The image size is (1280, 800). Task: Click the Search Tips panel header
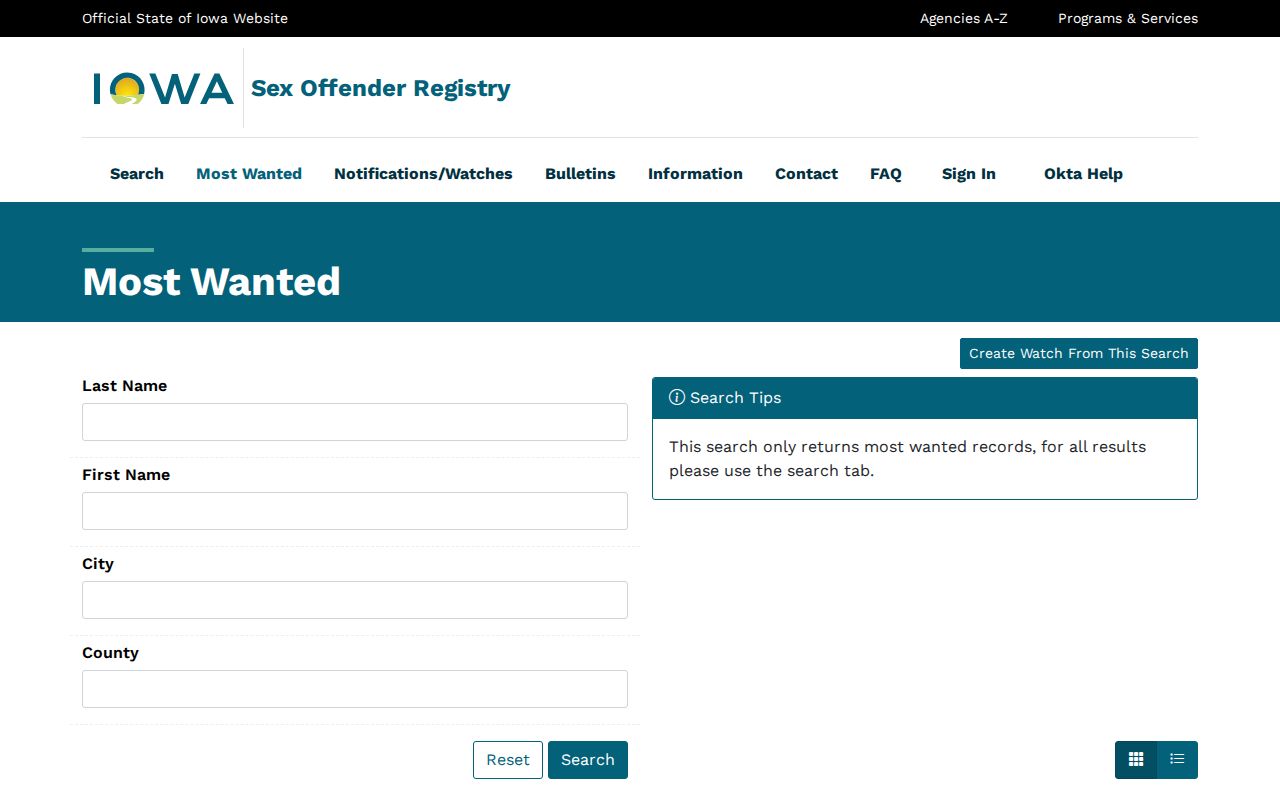(x=925, y=398)
